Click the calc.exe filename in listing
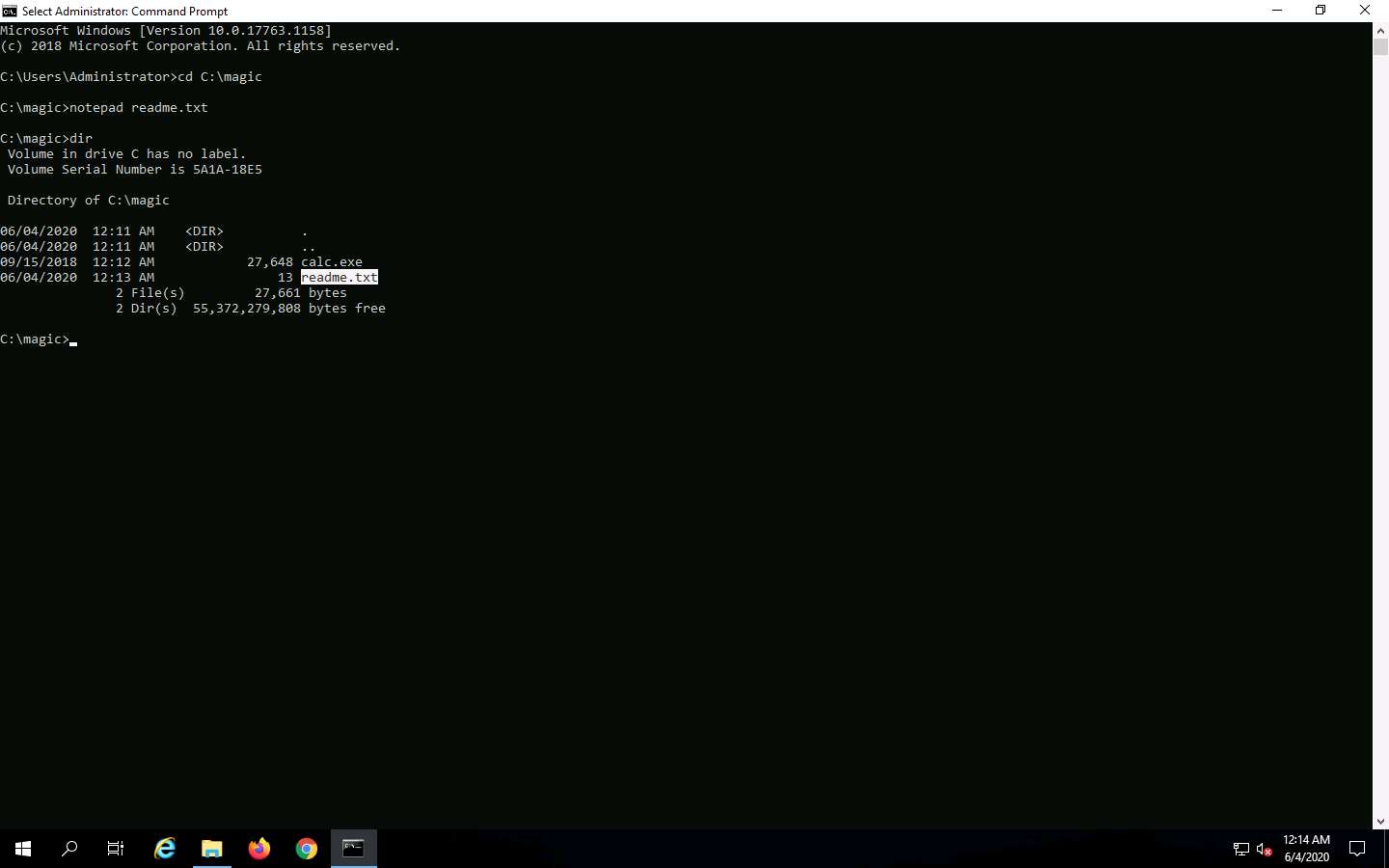 332,261
